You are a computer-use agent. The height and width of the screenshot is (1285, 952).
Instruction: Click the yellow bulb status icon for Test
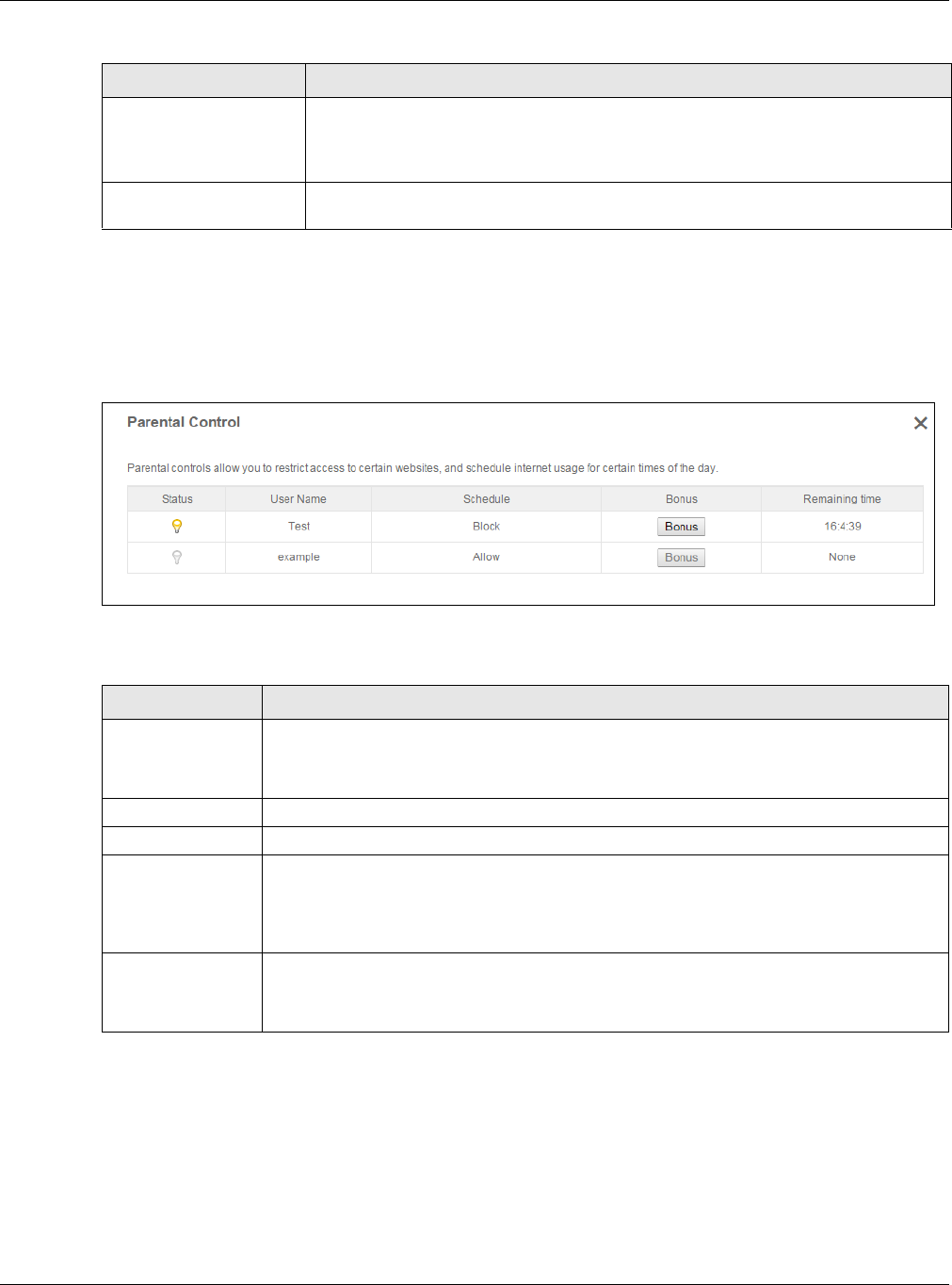(x=176, y=527)
